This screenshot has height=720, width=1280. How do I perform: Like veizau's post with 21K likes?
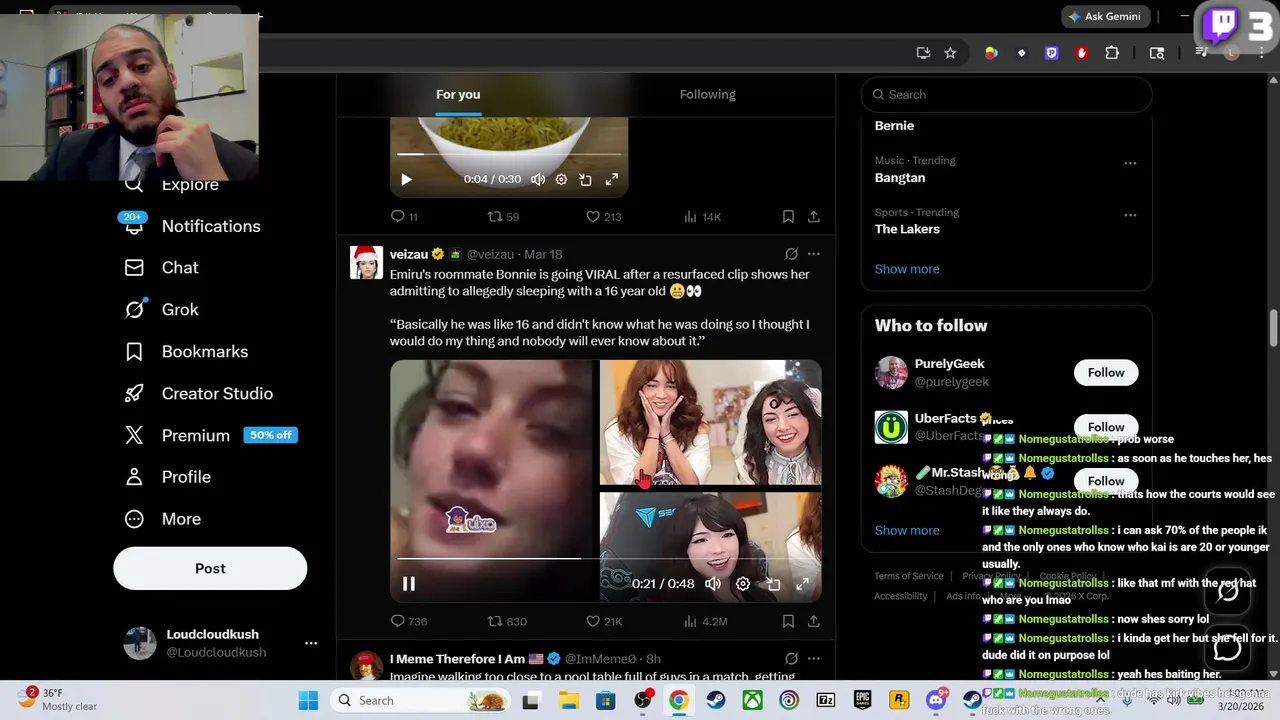604,621
